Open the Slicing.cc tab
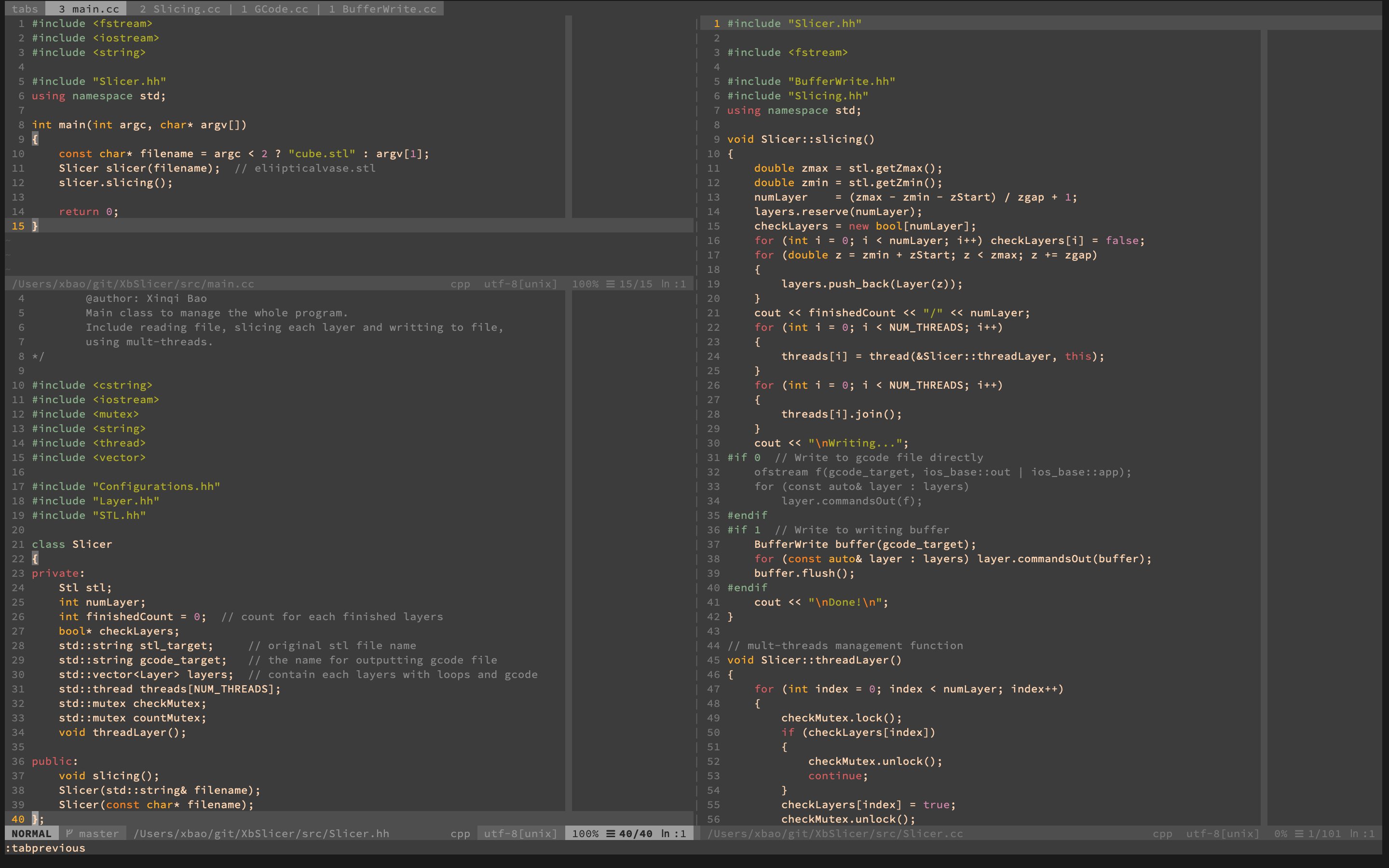1389x868 pixels. coord(179,9)
